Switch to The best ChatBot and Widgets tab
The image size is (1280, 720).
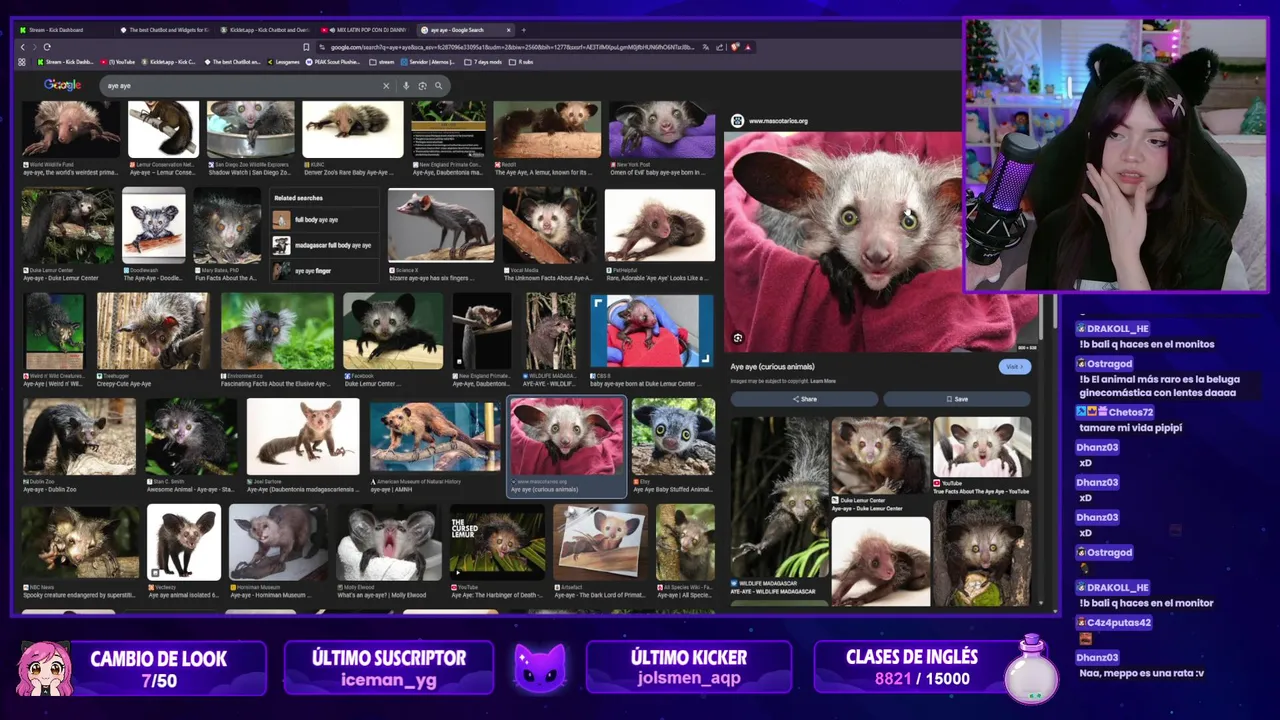click(165, 30)
